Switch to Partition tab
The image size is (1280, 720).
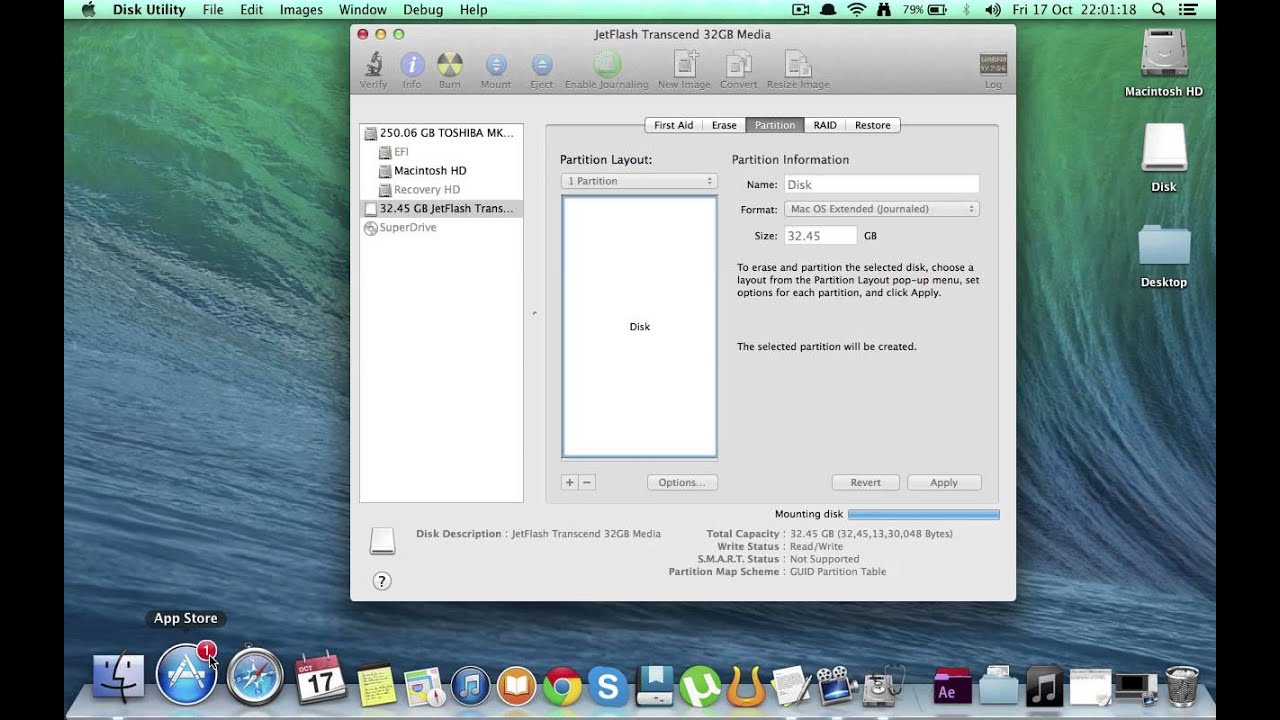775,125
